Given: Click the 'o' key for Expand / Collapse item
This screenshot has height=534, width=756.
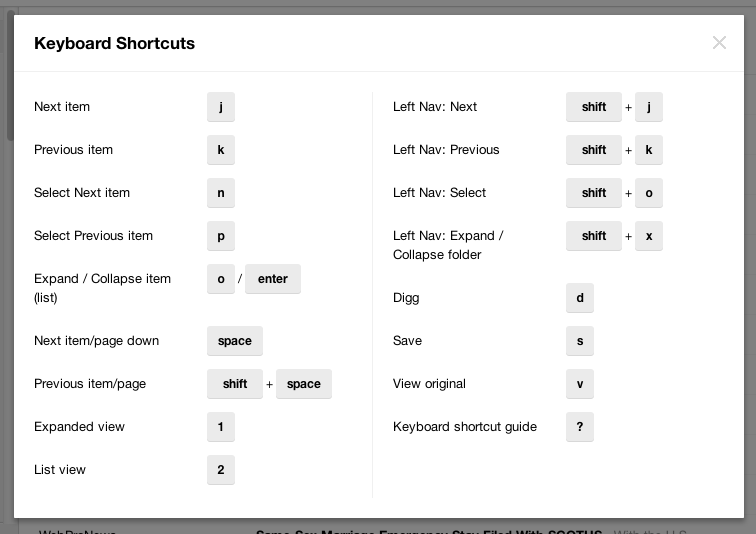Looking at the screenshot, I should 220,279.
